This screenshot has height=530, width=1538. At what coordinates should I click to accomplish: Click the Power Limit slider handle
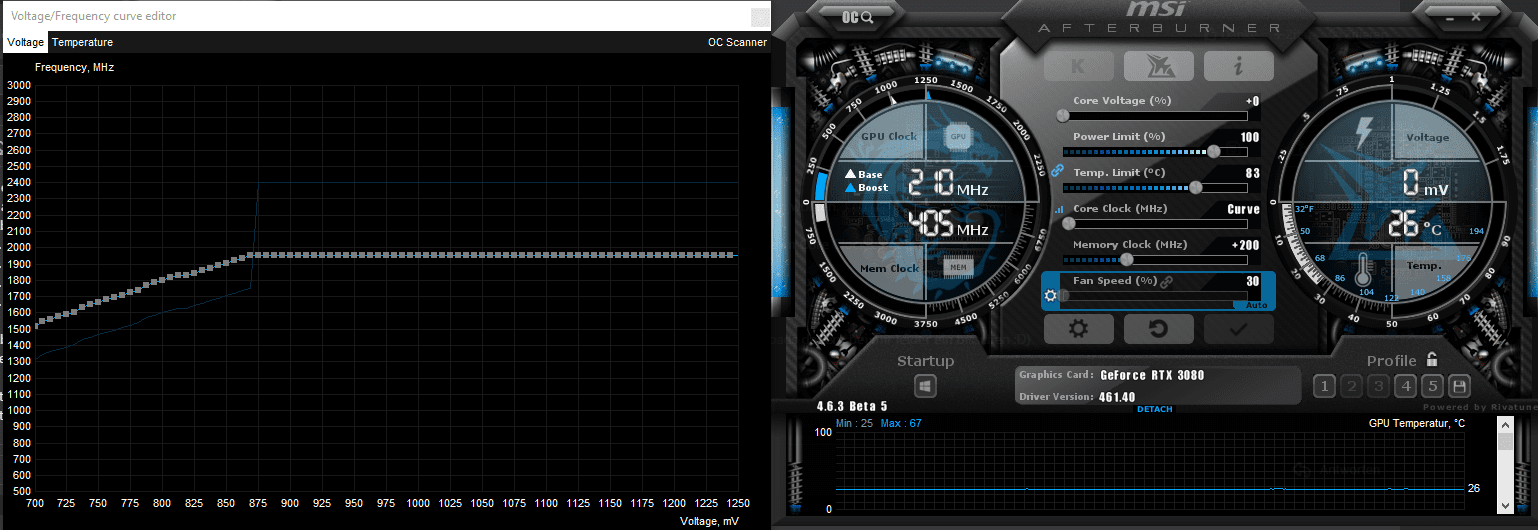coord(1213,152)
